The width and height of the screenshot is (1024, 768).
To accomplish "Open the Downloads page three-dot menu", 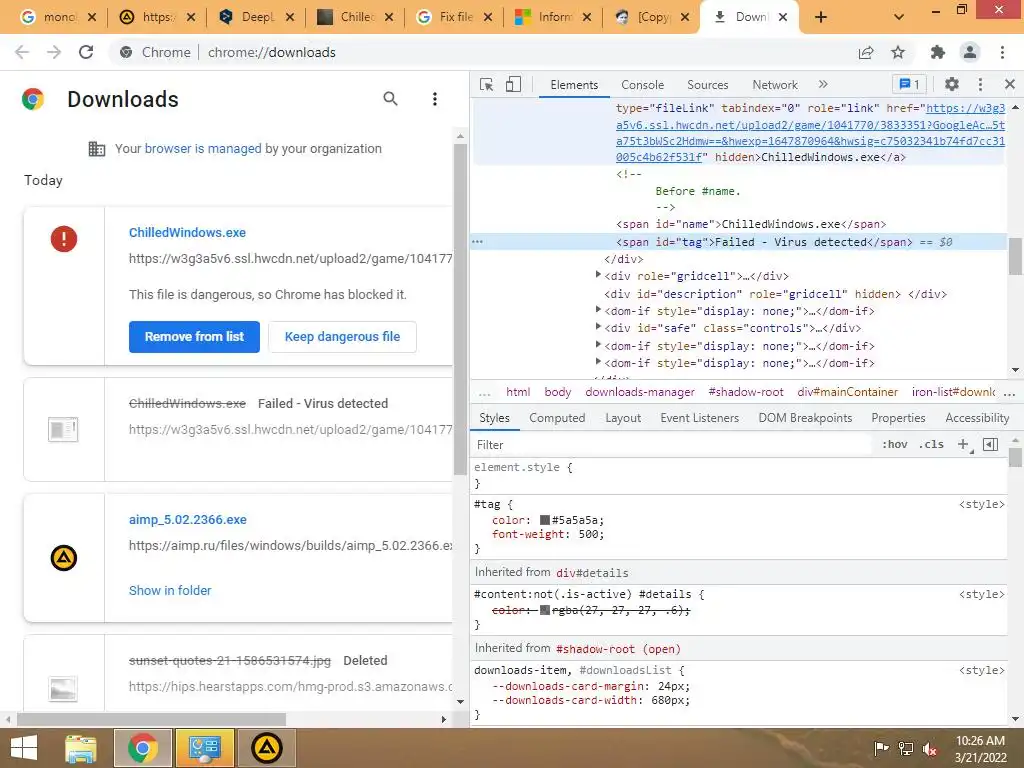I will coord(434,99).
